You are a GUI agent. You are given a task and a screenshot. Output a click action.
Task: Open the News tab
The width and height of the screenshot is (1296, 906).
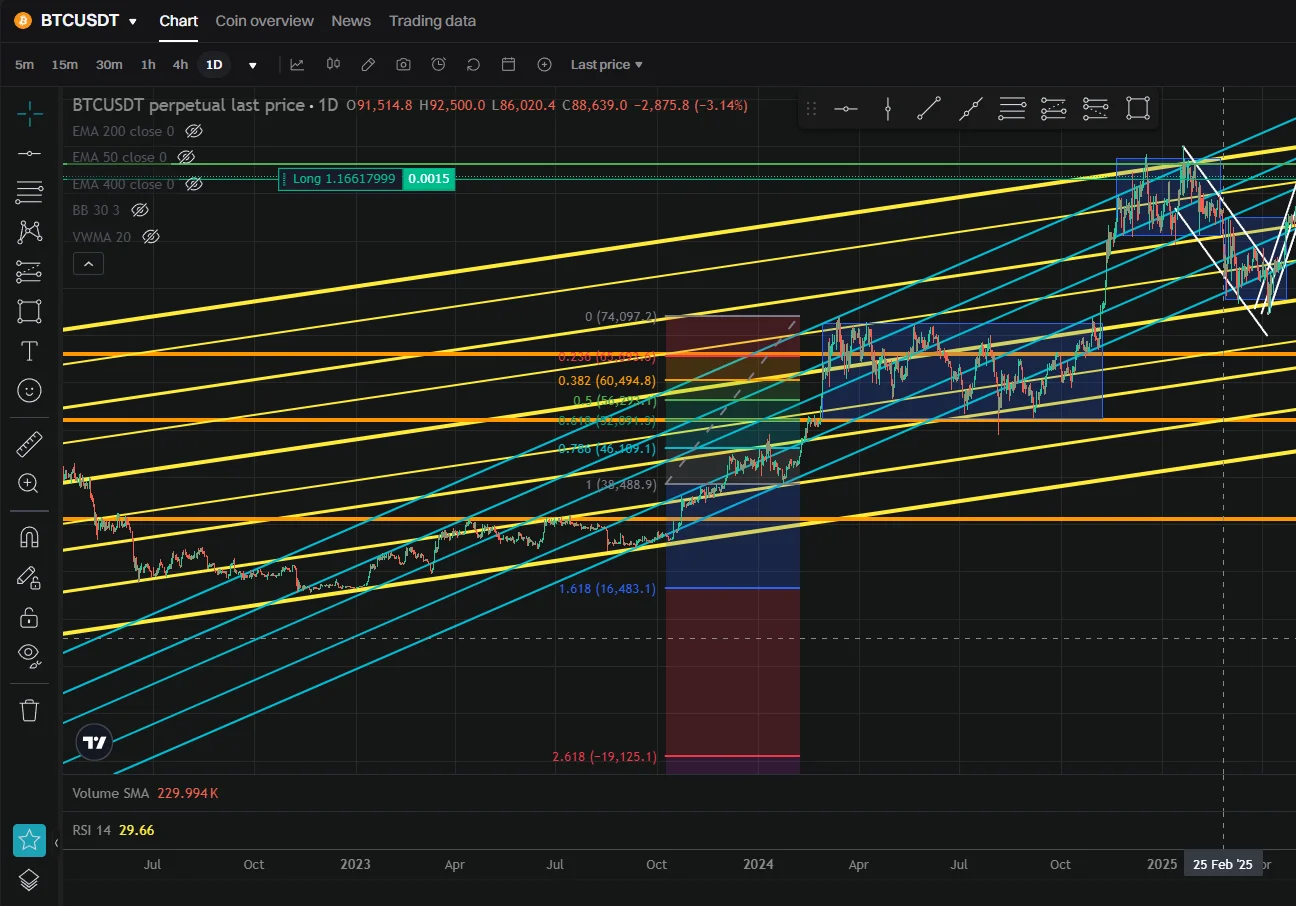(x=351, y=21)
